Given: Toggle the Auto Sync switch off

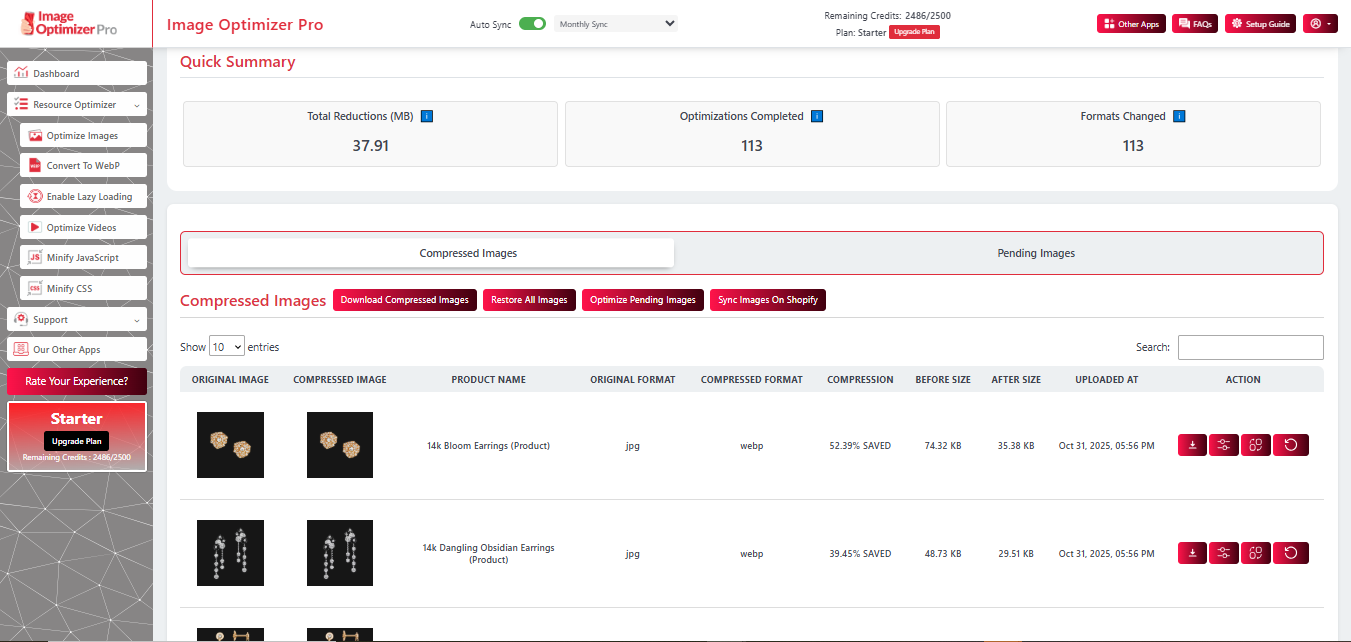Looking at the screenshot, I should (x=533, y=22).
